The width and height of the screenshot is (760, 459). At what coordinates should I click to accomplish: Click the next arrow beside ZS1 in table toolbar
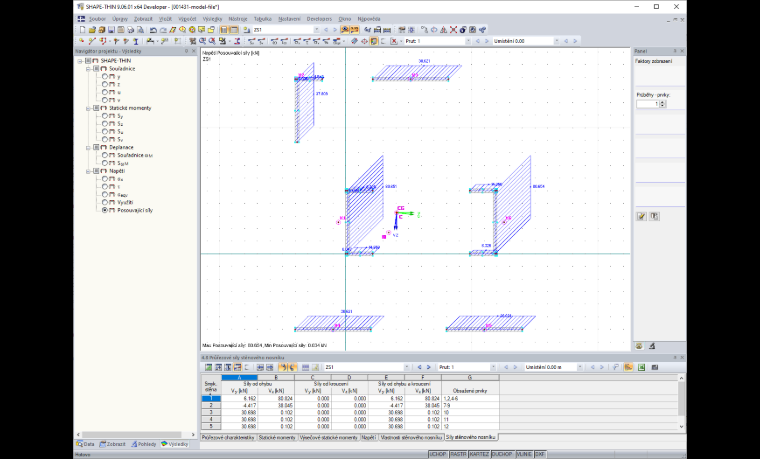[428, 367]
